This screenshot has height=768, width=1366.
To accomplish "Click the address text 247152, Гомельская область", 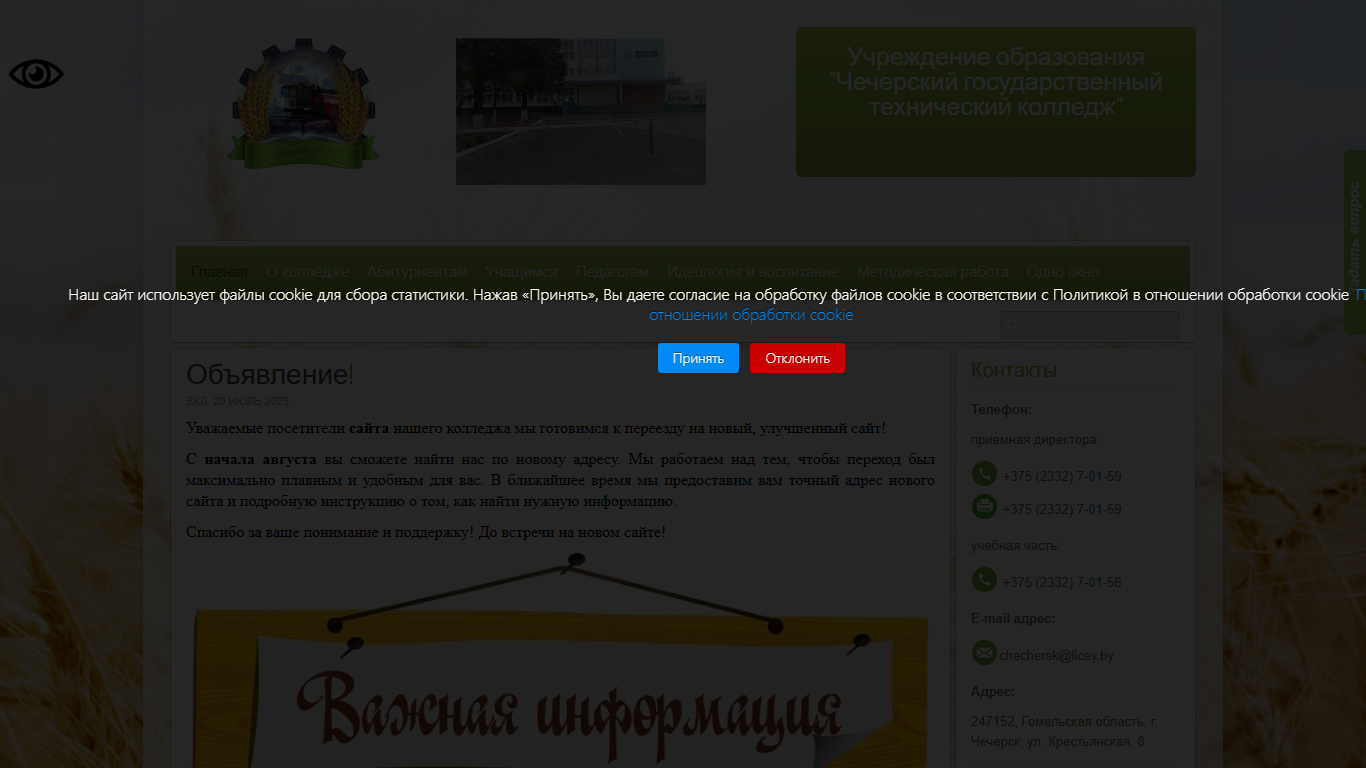I will click(1064, 731).
